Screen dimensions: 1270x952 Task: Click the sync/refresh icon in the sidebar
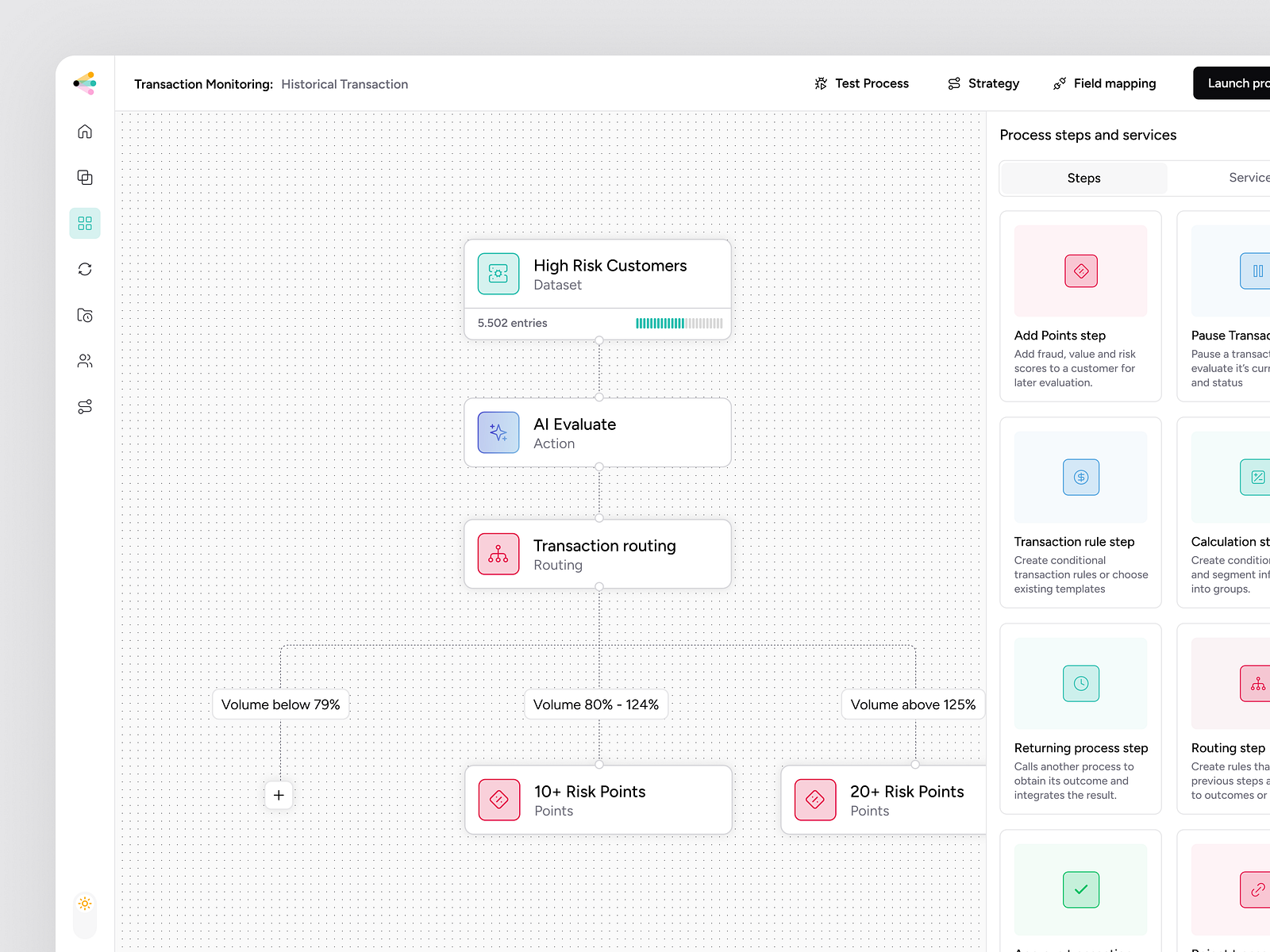[84, 269]
